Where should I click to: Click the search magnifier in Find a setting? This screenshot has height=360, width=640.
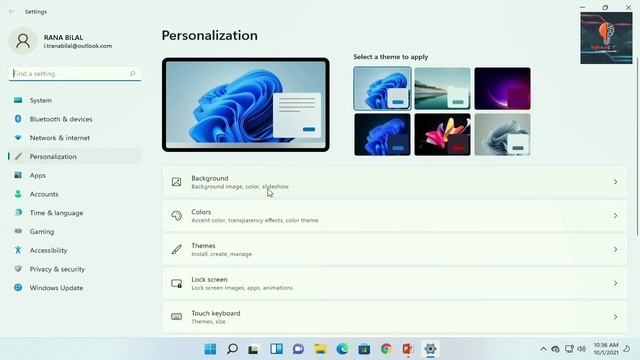tap(132, 73)
